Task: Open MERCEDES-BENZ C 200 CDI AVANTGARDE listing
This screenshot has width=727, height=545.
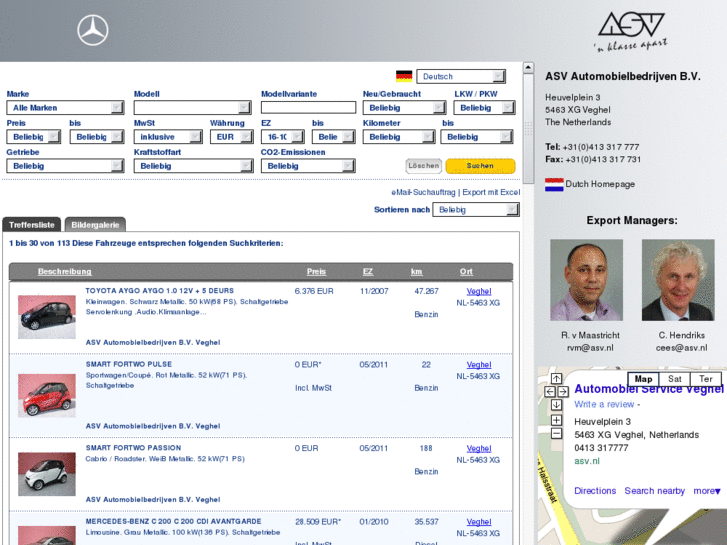Action: 173,521
